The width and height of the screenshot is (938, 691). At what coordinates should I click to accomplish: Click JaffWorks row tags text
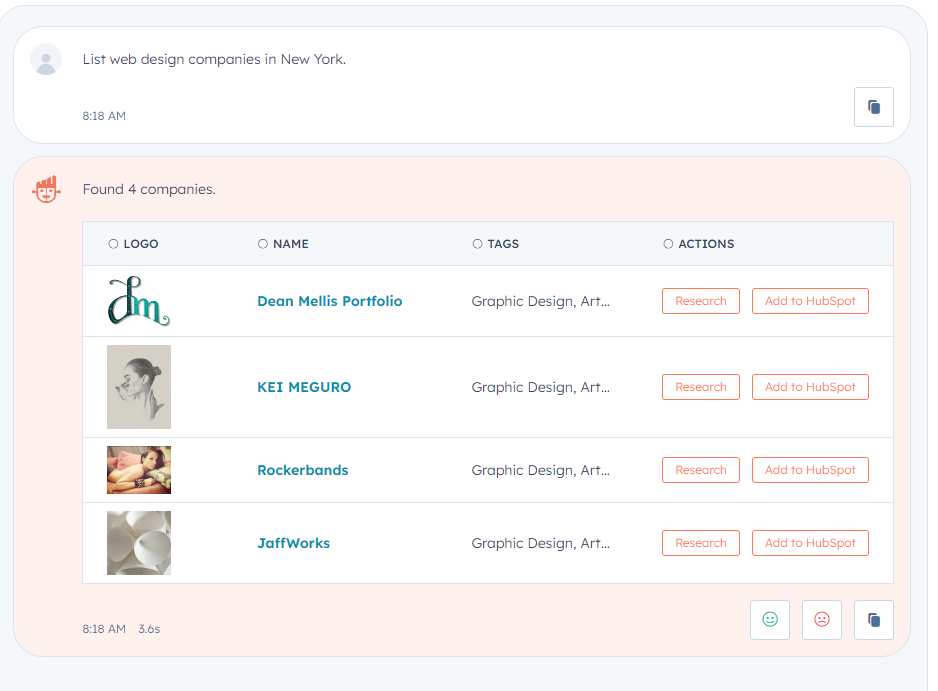pyautogui.click(x=541, y=544)
